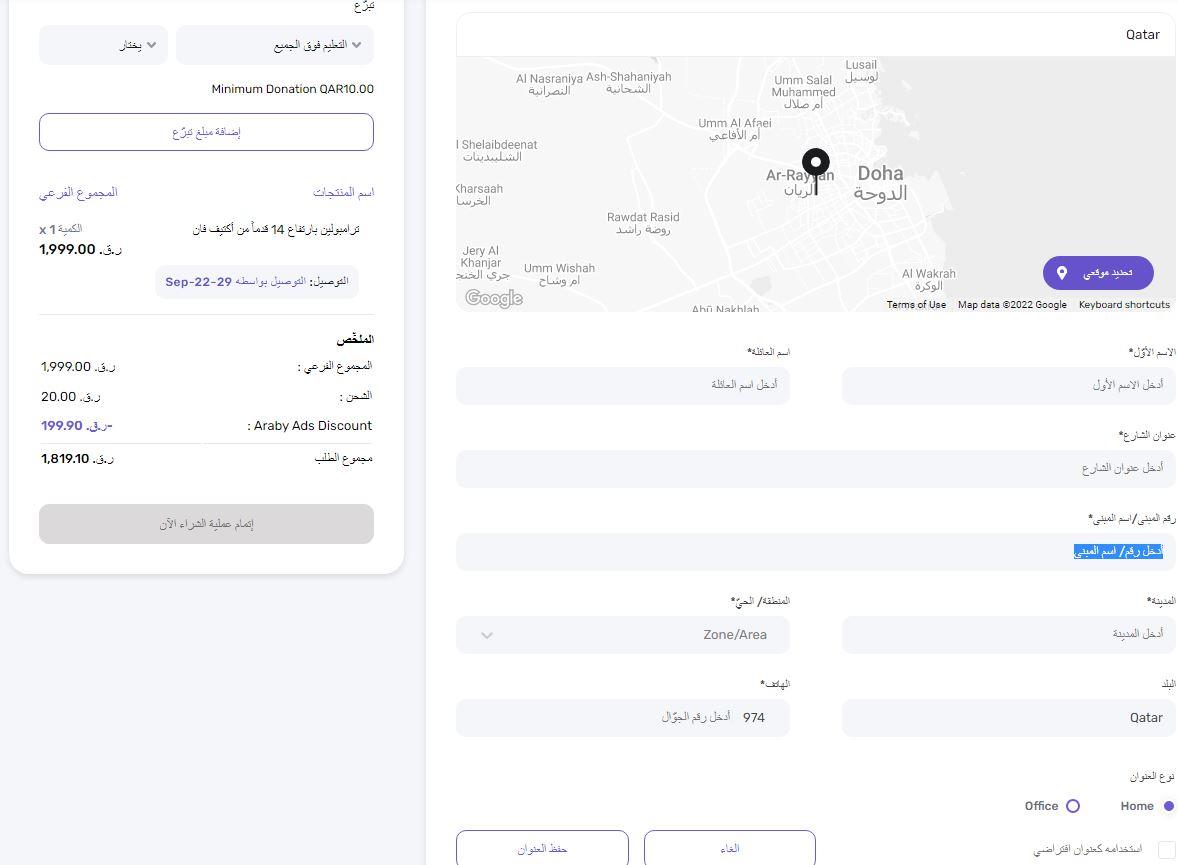Click the Keyboard shortcuts link on the map
The image size is (1178, 865).
[x=1124, y=304]
